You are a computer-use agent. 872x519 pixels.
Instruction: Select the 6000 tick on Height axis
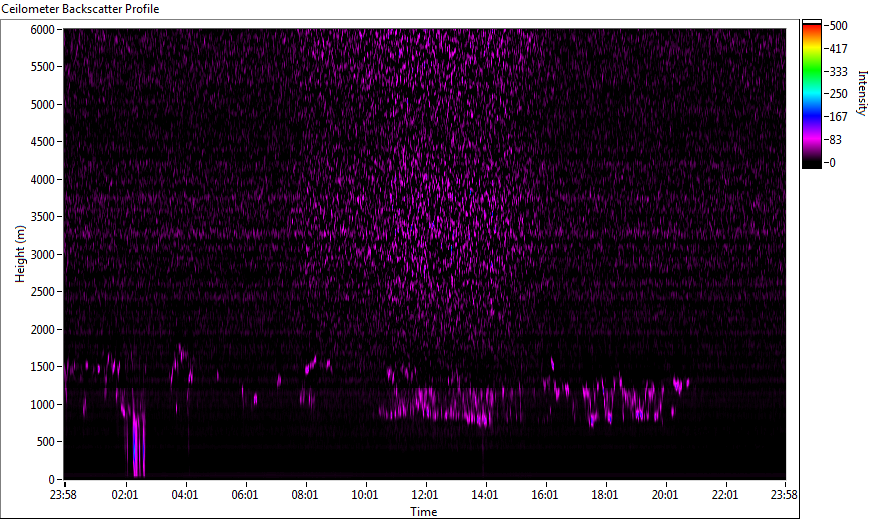(43, 29)
